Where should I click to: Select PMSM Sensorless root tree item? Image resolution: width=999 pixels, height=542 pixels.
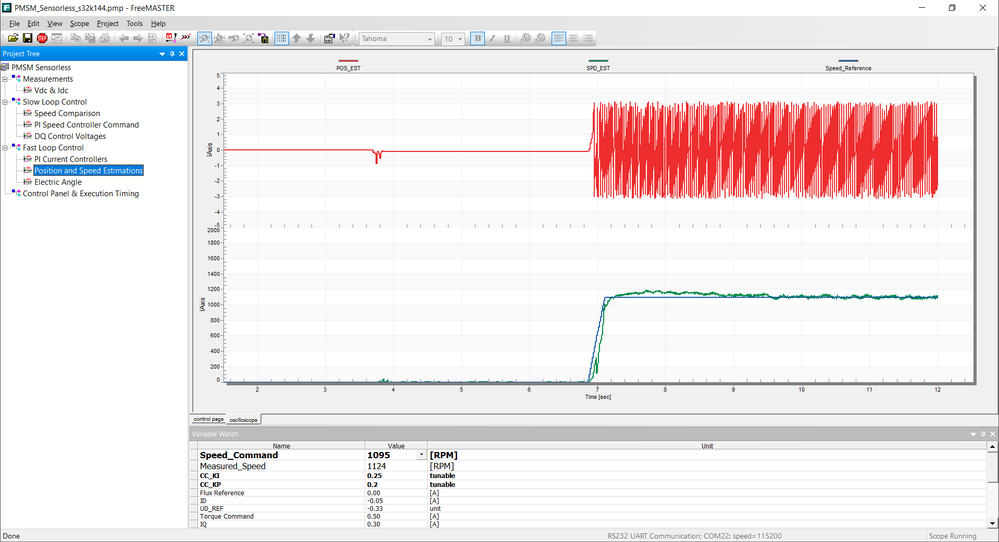click(x=41, y=68)
